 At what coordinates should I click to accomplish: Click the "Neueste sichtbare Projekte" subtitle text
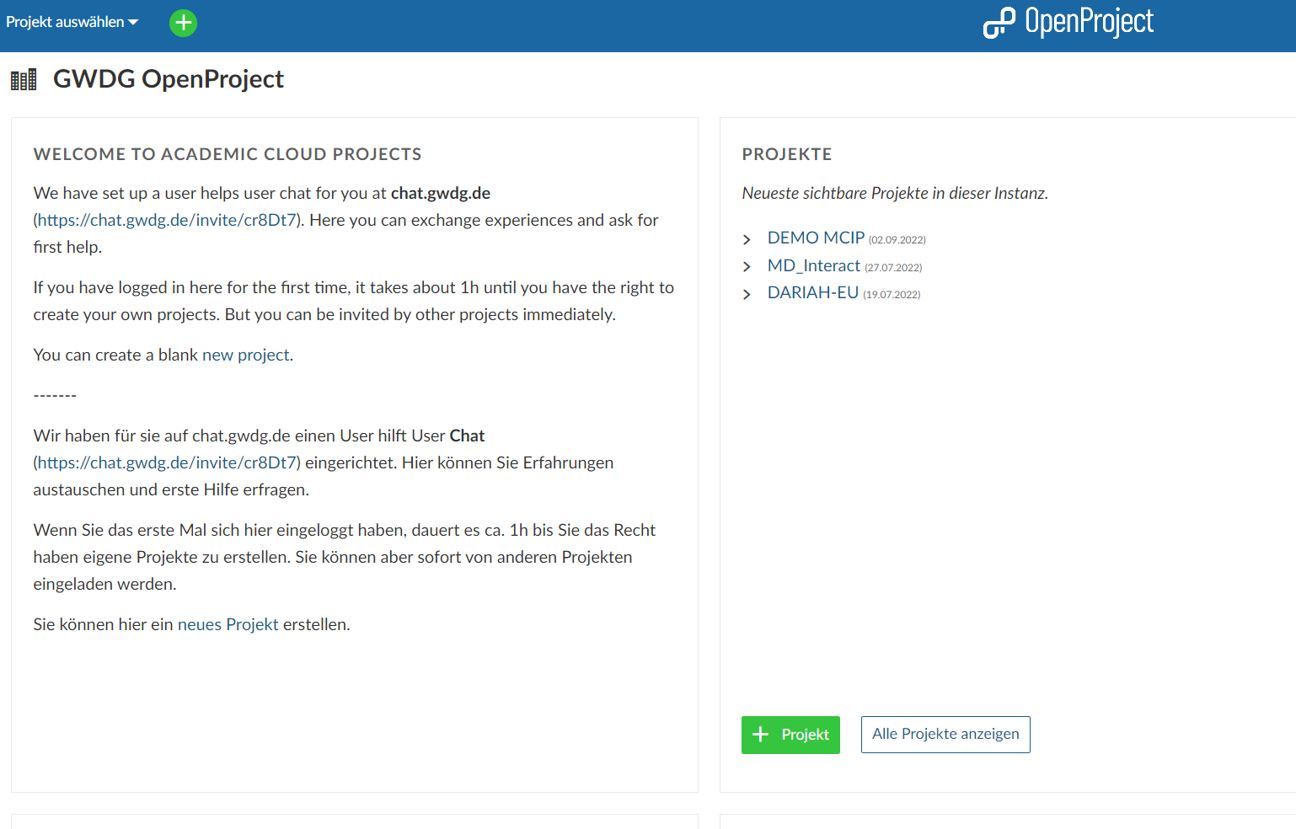(x=894, y=193)
